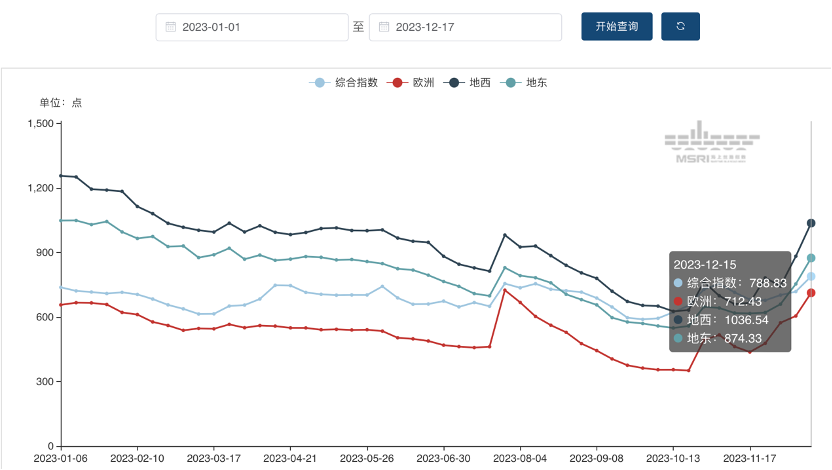The height and width of the screenshot is (470, 832).
Task: Open the end date picker showing 2023-12-17
Action: coord(468,27)
